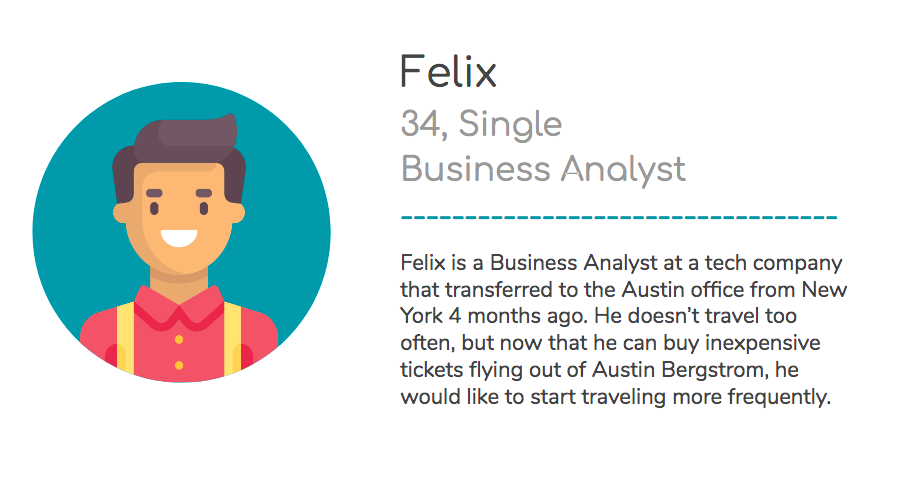Click the avatar's eye at image left

[154, 208]
